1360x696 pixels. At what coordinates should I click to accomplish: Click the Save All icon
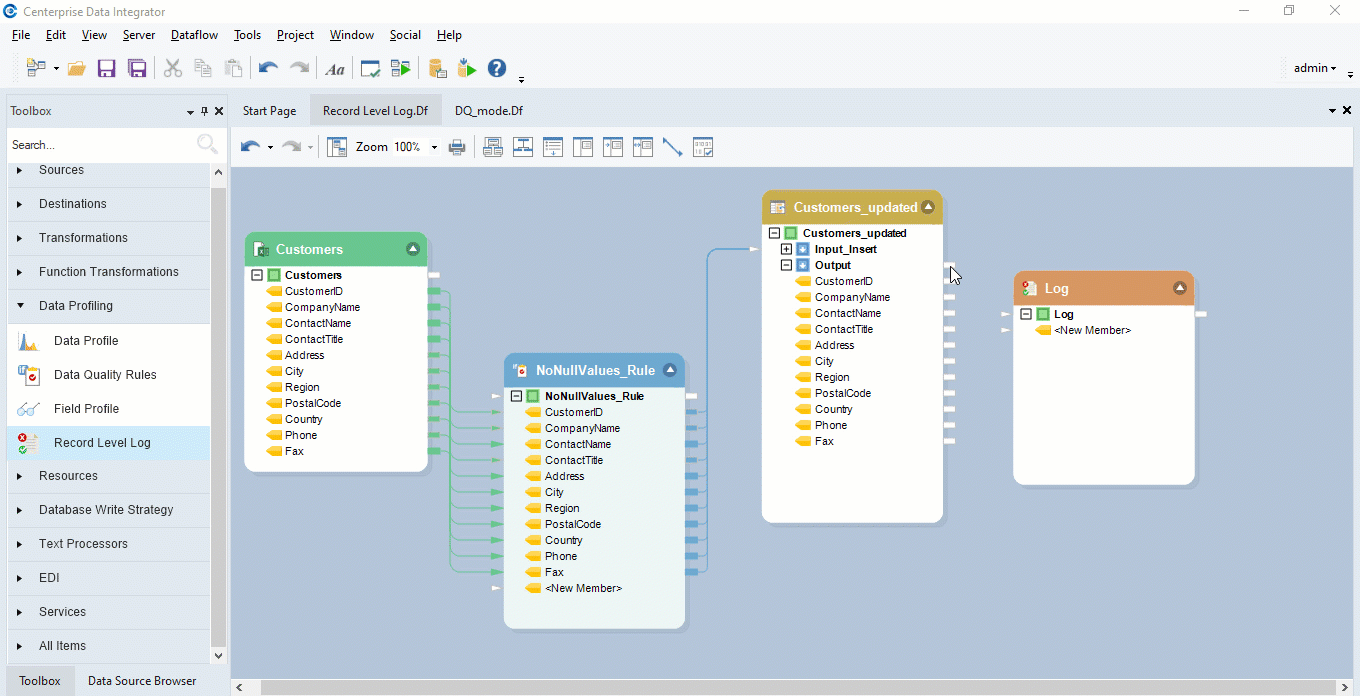coord(137,68)
